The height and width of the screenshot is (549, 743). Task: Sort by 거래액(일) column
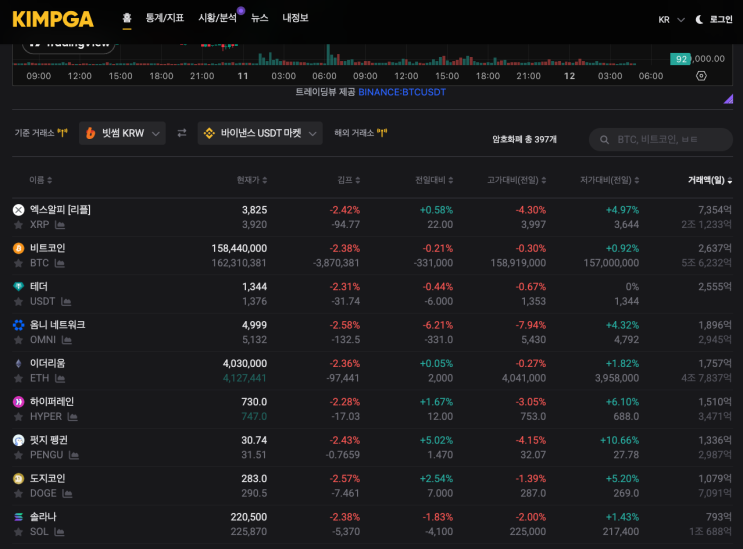[x=710, y=180]
